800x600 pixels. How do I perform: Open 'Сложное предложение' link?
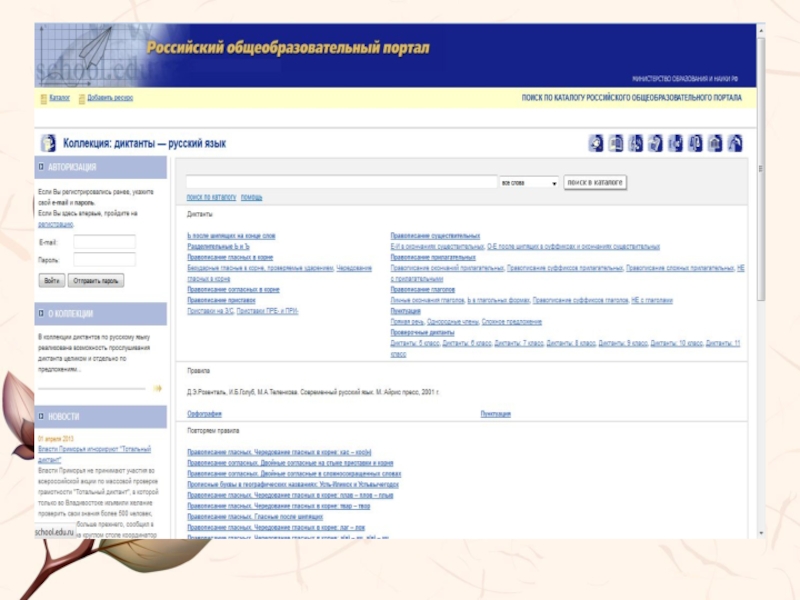coord(512,321)
